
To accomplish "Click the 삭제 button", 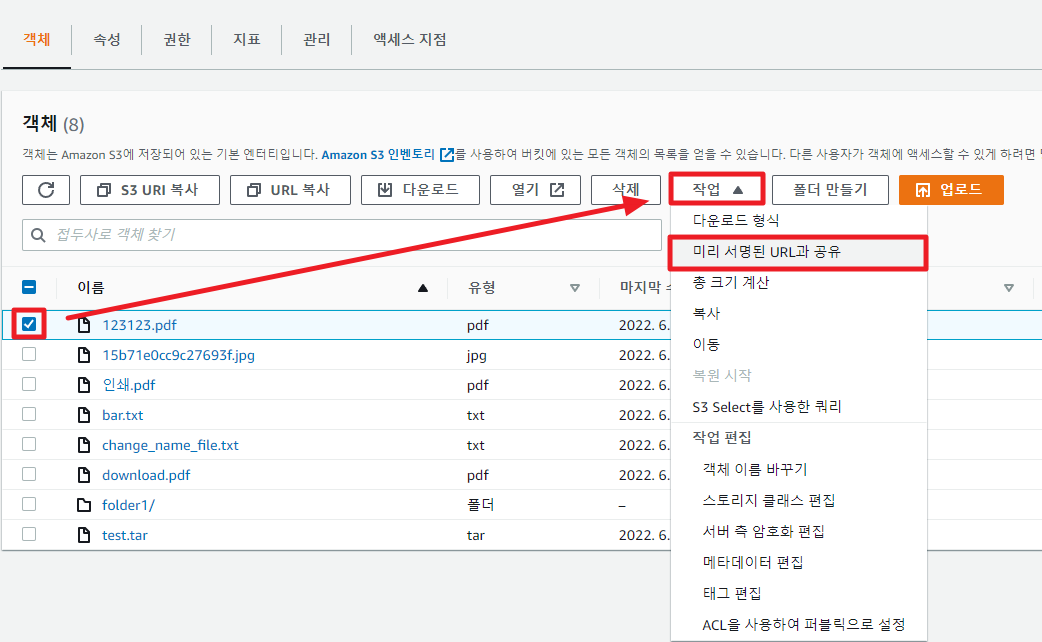I will click(x=625, y=190).
